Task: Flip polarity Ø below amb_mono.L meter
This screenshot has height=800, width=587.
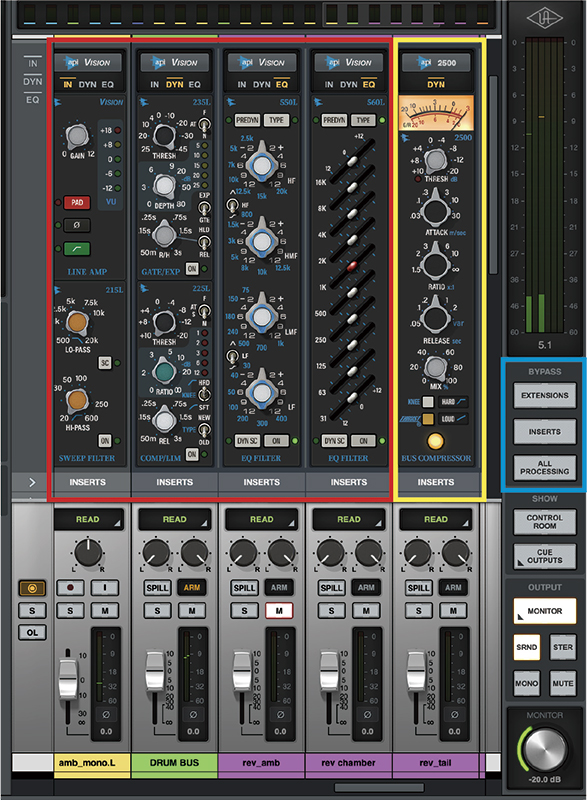Action: coord(106,715)
